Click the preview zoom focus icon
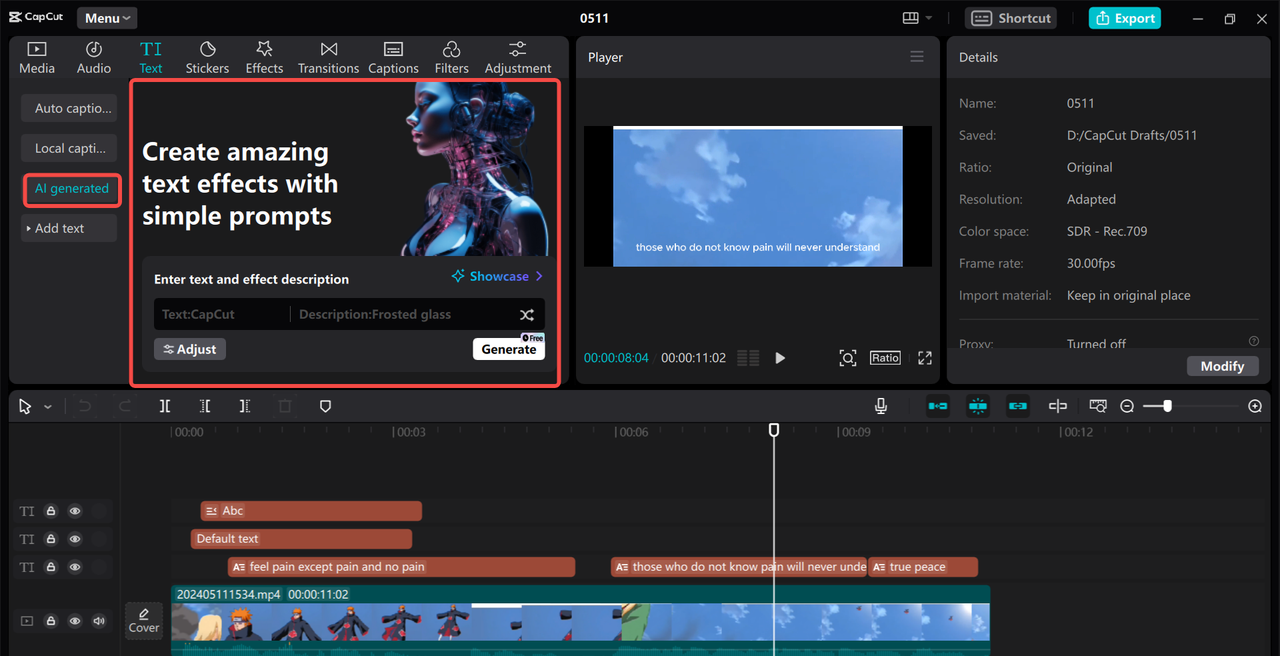This screenshot has width=1280, height=656. coord(848,358)
